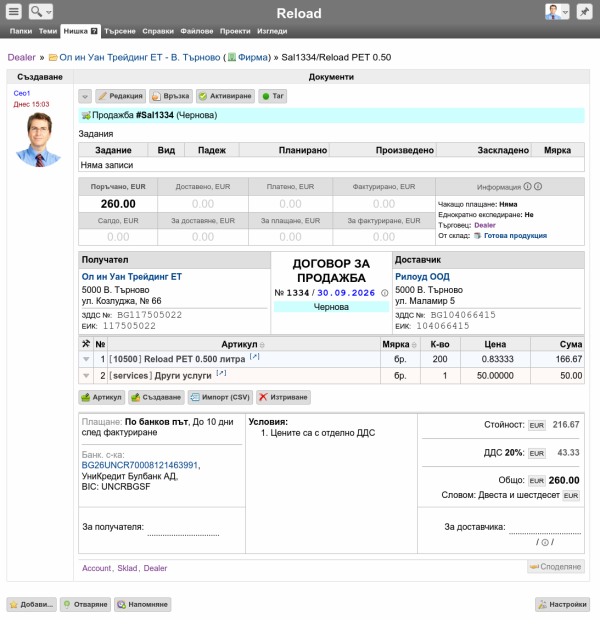Follow the Dealer breadcrumb link
600x620 pixels.
coord(21,57)
